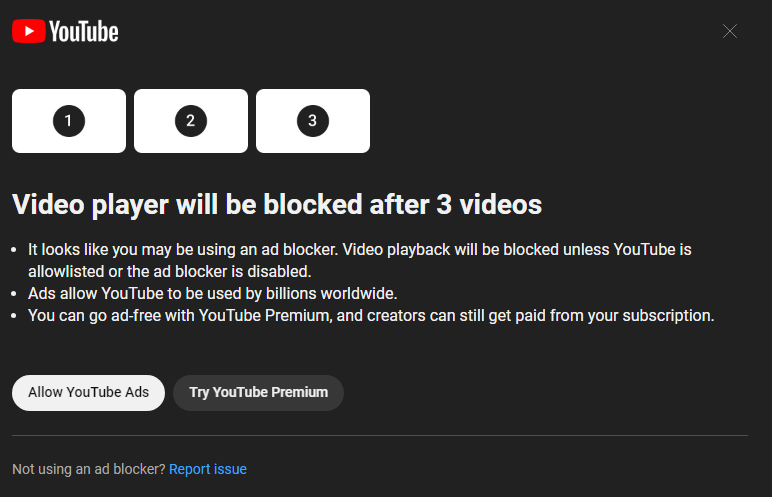
Task: Select the video counter box numbered 3
Action: (313, 121)
